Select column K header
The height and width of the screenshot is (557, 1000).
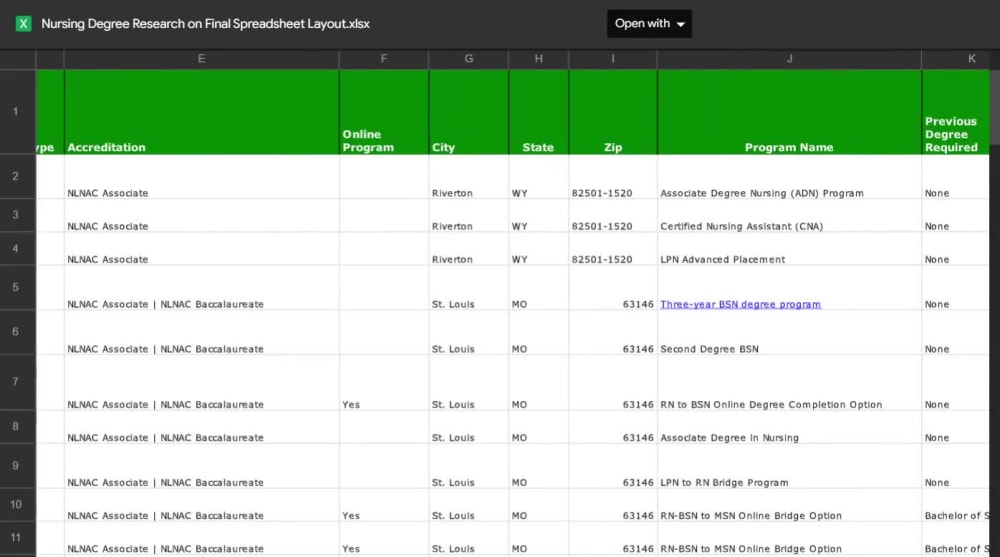click(956, 59)
